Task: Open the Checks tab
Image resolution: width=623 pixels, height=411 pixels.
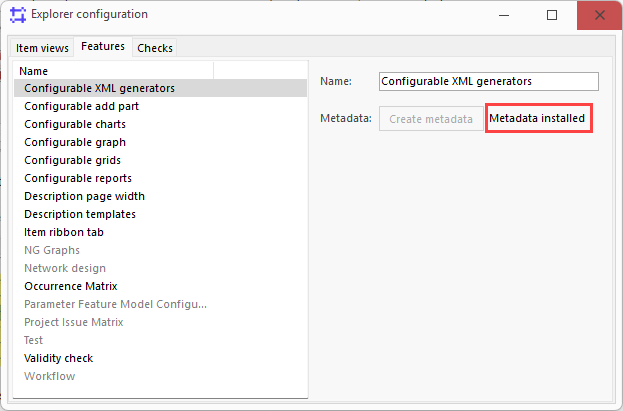Action: (x=155, y=48)
